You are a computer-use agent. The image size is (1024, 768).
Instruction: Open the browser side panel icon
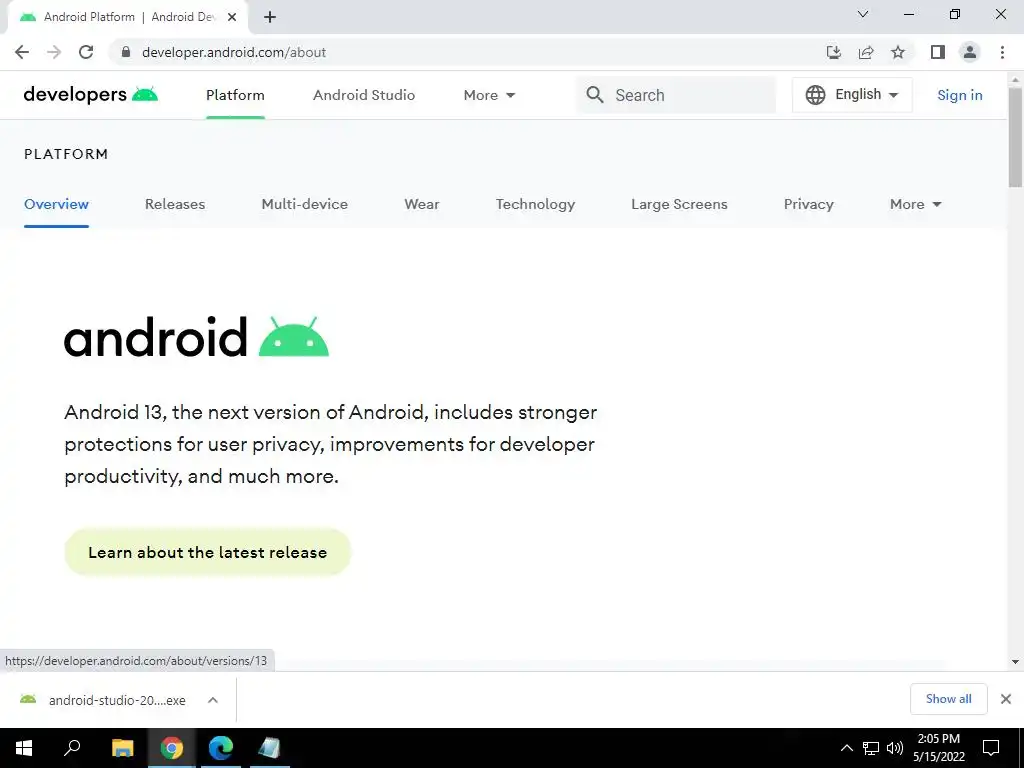tap(938, 52)
